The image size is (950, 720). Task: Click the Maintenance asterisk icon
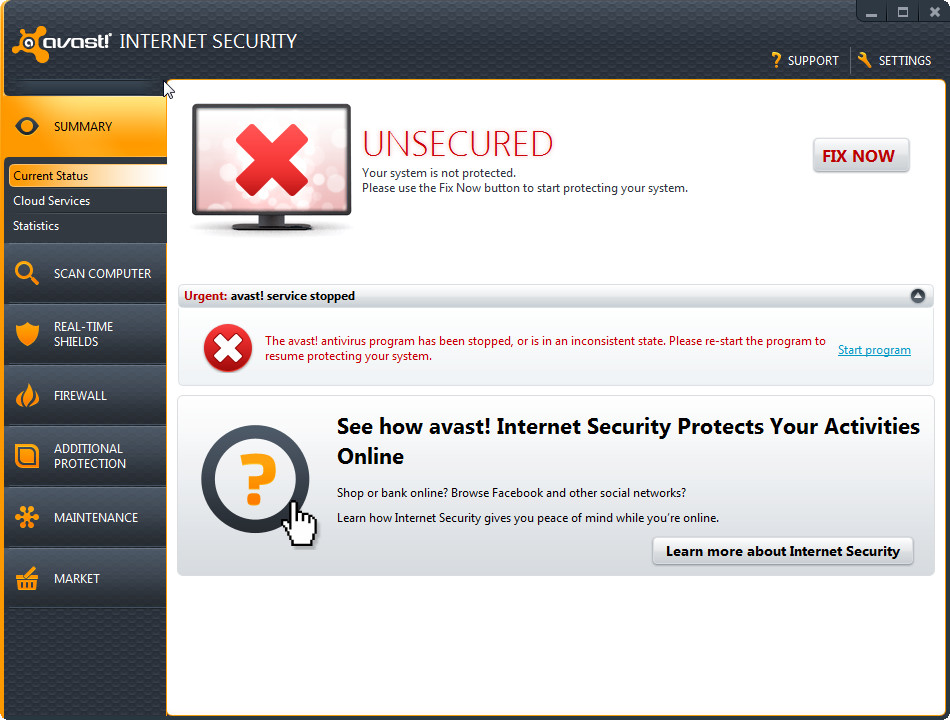pos(28,518)
